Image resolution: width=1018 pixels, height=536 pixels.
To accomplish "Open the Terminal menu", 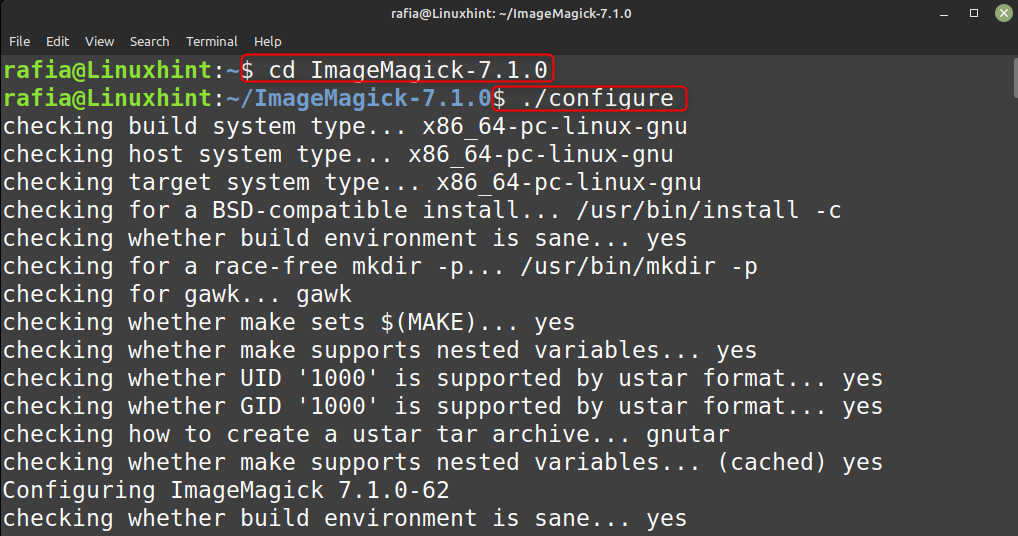I will coord(212,42).
